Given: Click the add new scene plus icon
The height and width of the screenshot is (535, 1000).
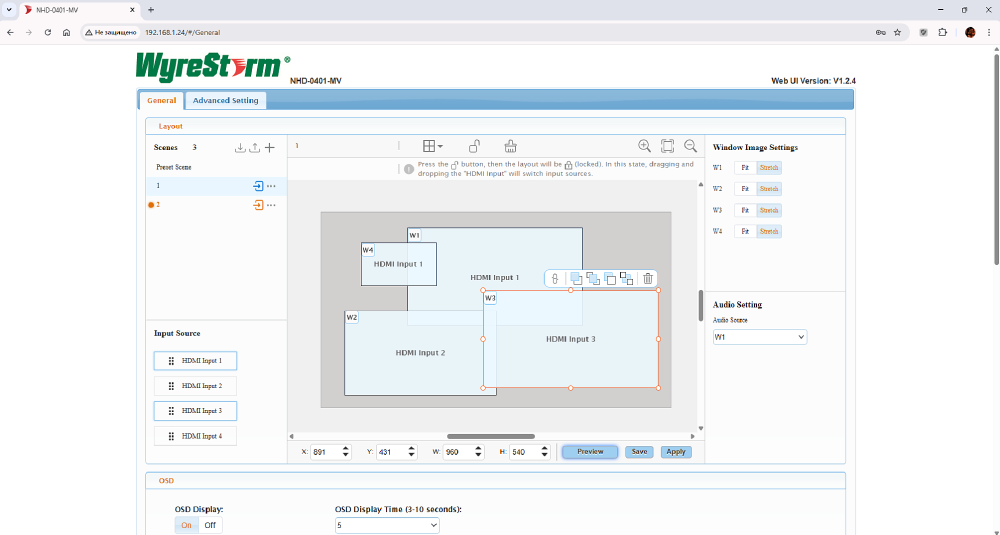Looking at the screenshot, I should [x=270, y=148].
